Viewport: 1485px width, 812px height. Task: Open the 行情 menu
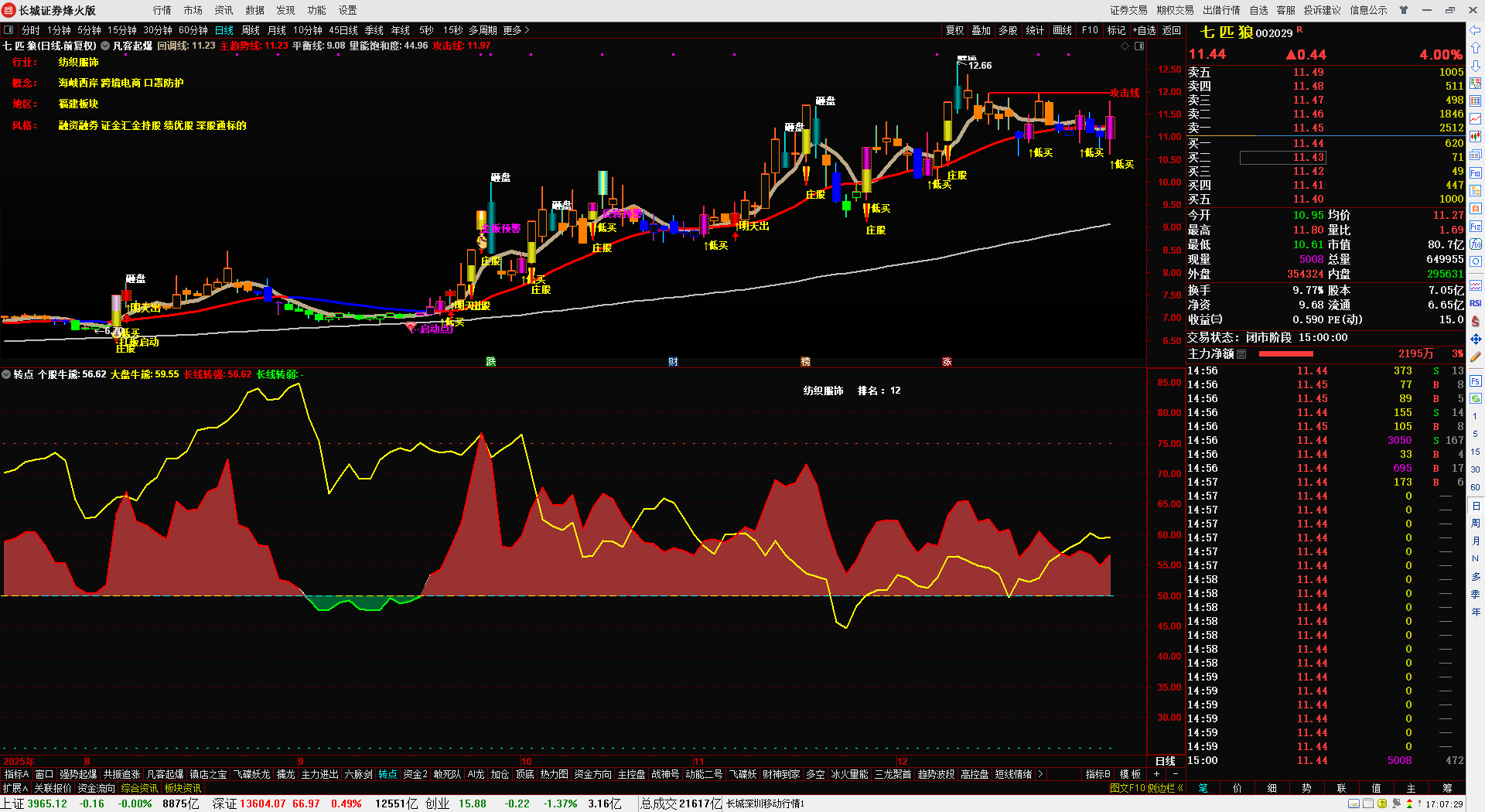tap(162, 10)
